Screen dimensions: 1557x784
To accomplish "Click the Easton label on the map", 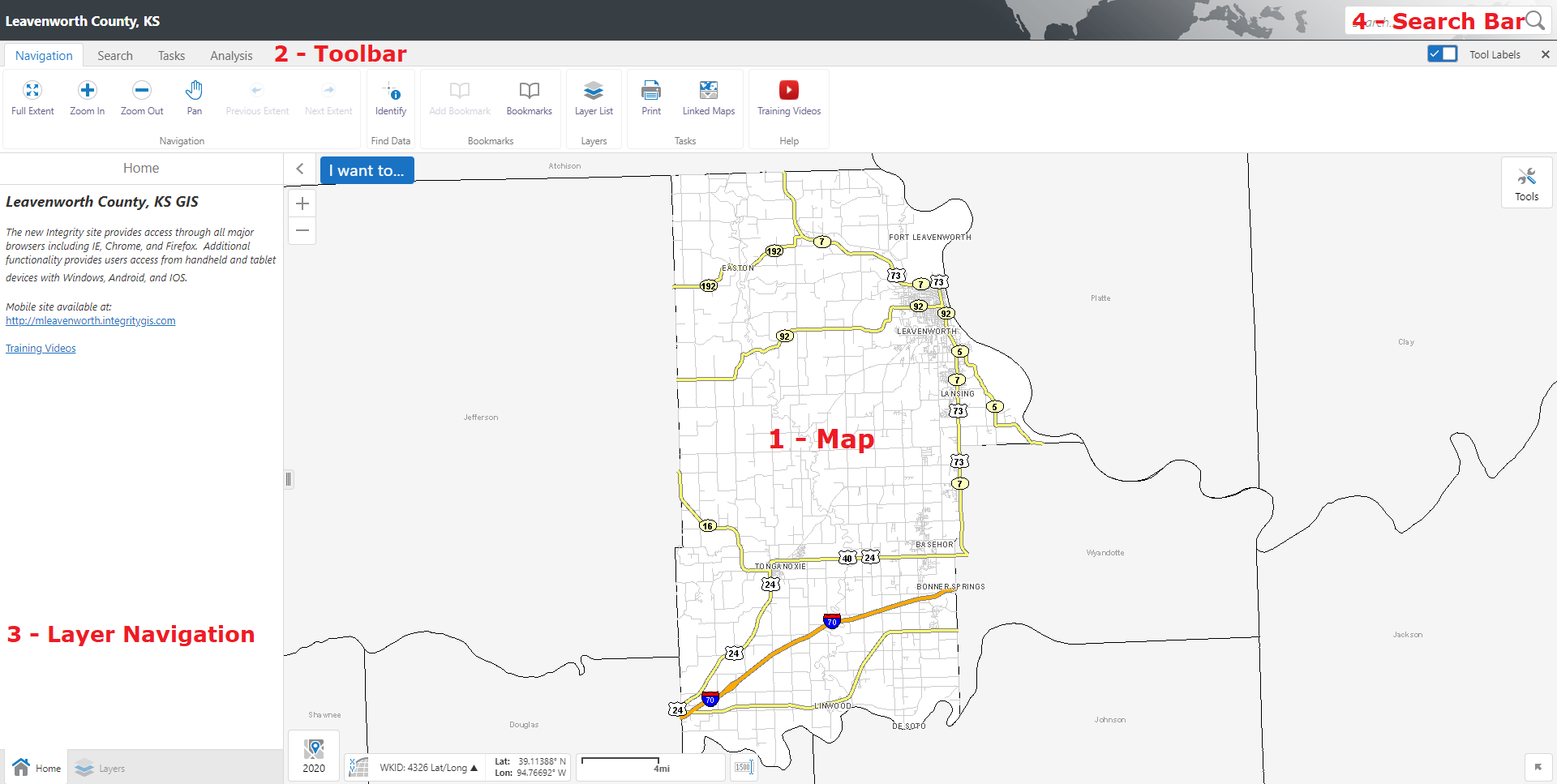I will (738, 268).
